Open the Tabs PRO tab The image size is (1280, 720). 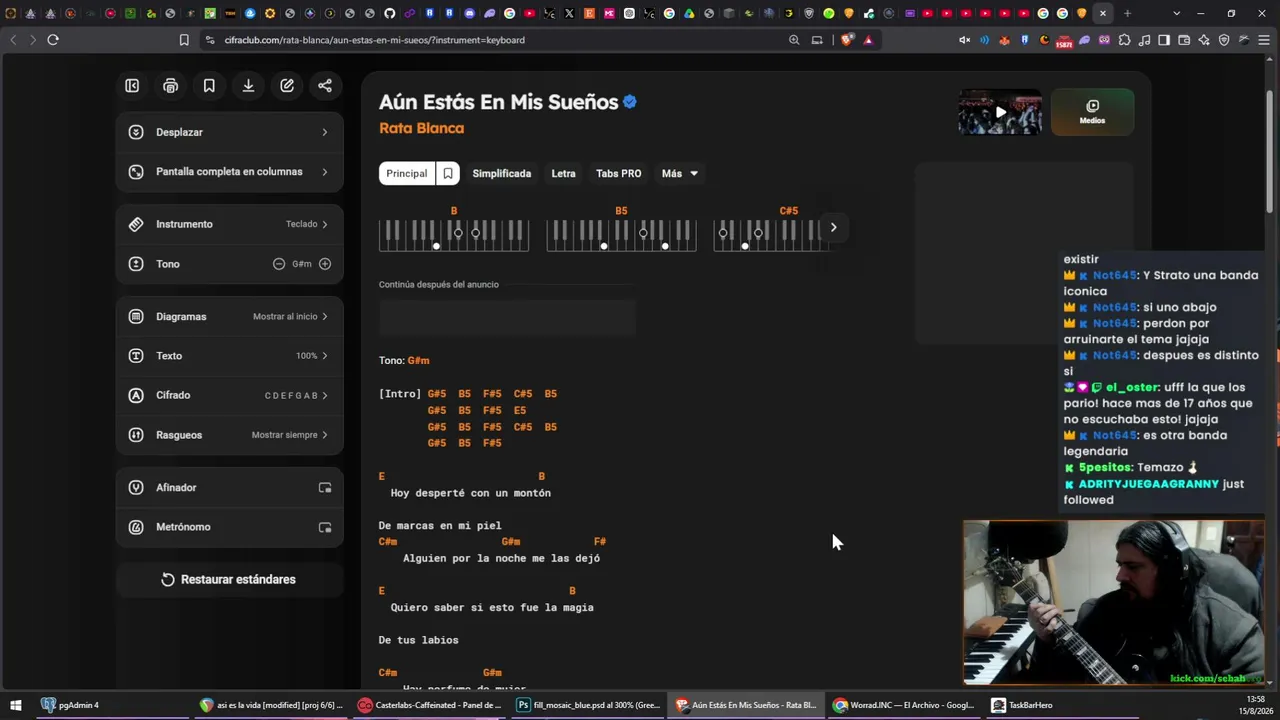point(619,173)
